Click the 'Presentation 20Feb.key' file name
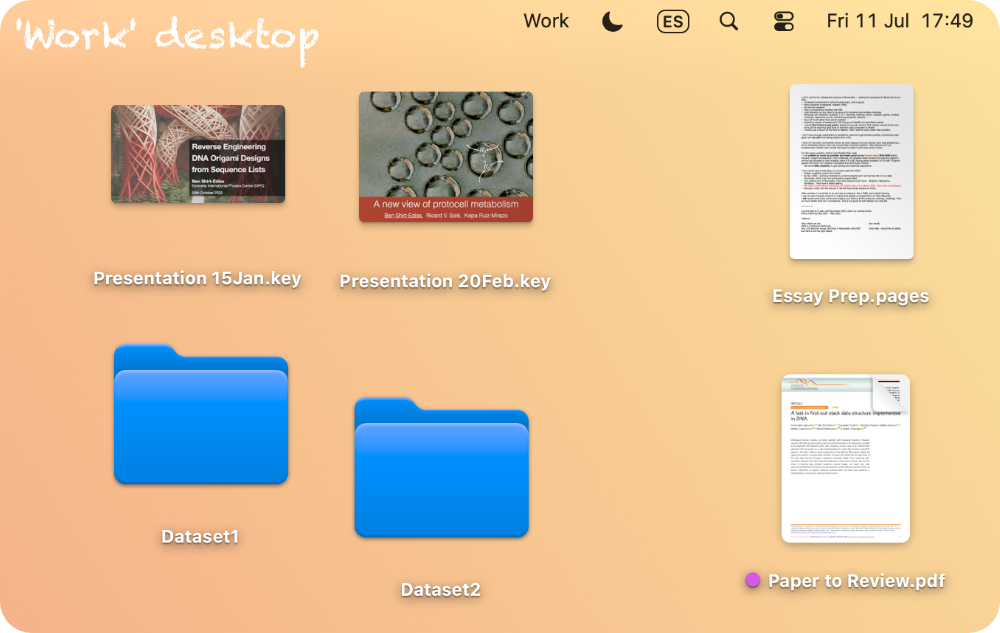This screenshot has height=633, width=1000. pyautogui.click(x=445, y=281)
